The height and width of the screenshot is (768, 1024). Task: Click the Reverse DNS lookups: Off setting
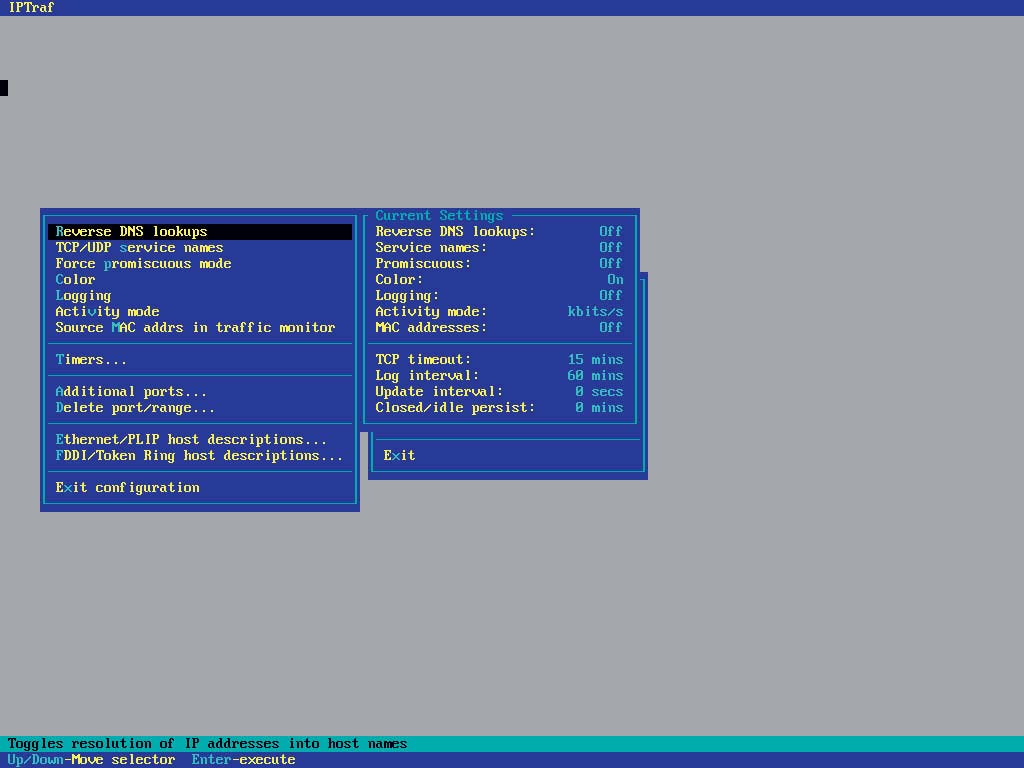pyautogui.click(x=499, y=232)
